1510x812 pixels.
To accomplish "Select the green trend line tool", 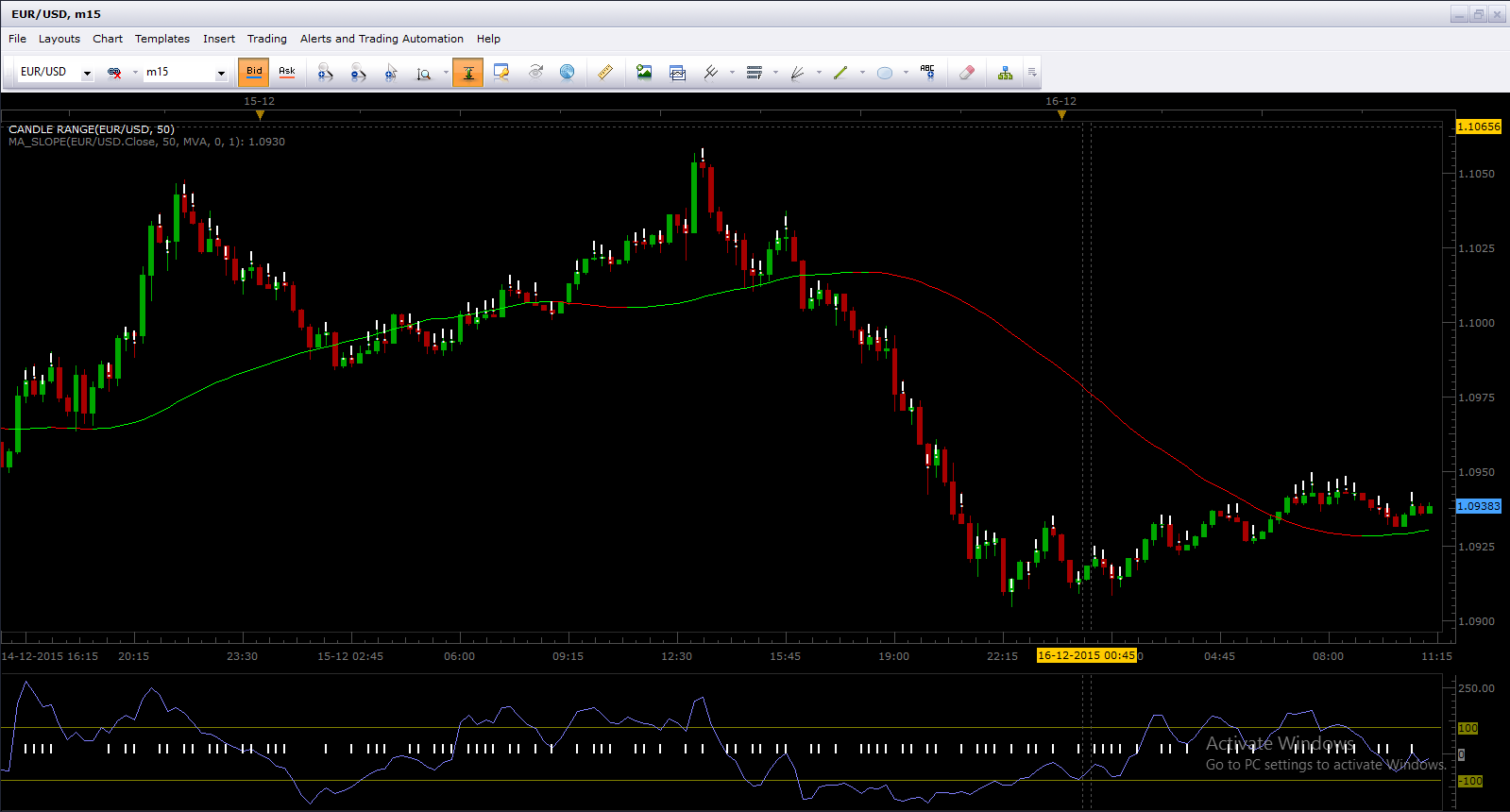I will [841, 73].
